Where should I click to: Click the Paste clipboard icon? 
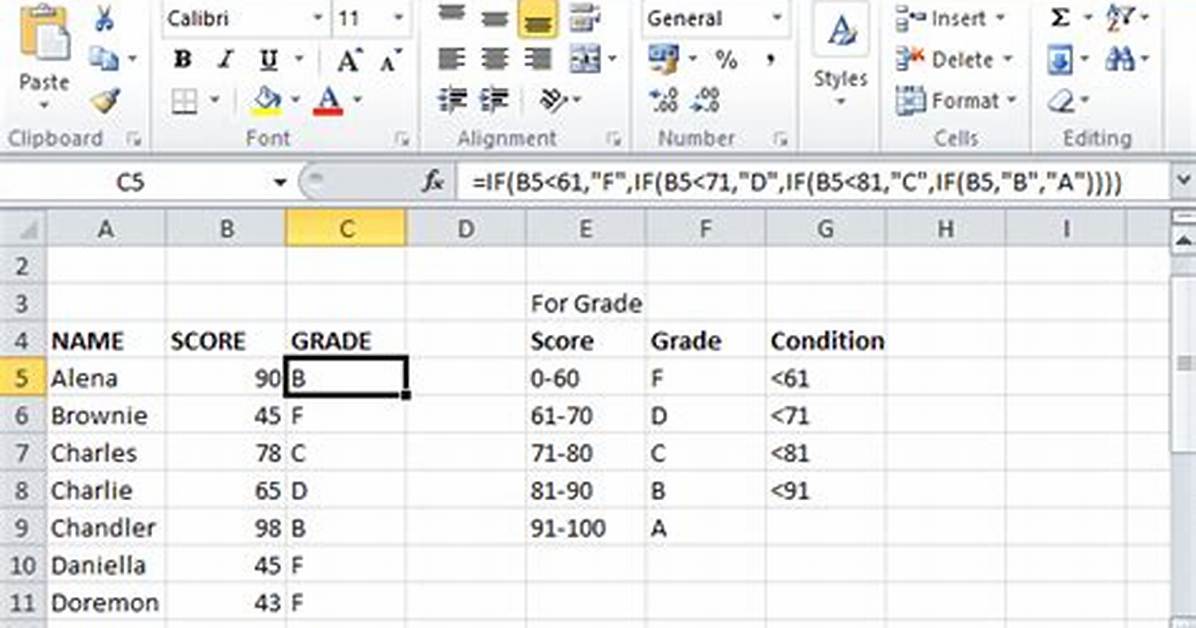pos(44,34)
